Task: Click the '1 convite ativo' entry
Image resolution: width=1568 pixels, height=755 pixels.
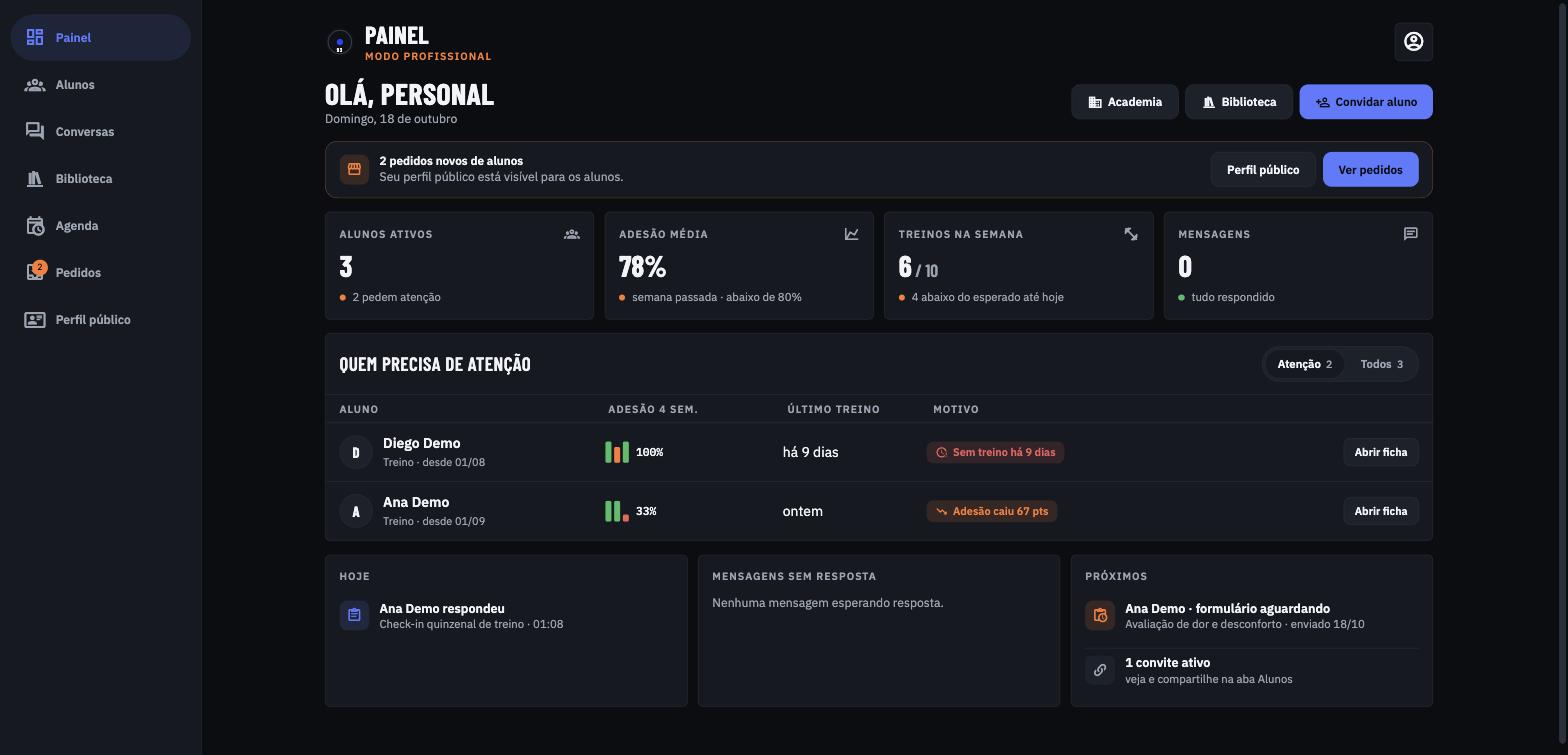Action: (1252, 670)
